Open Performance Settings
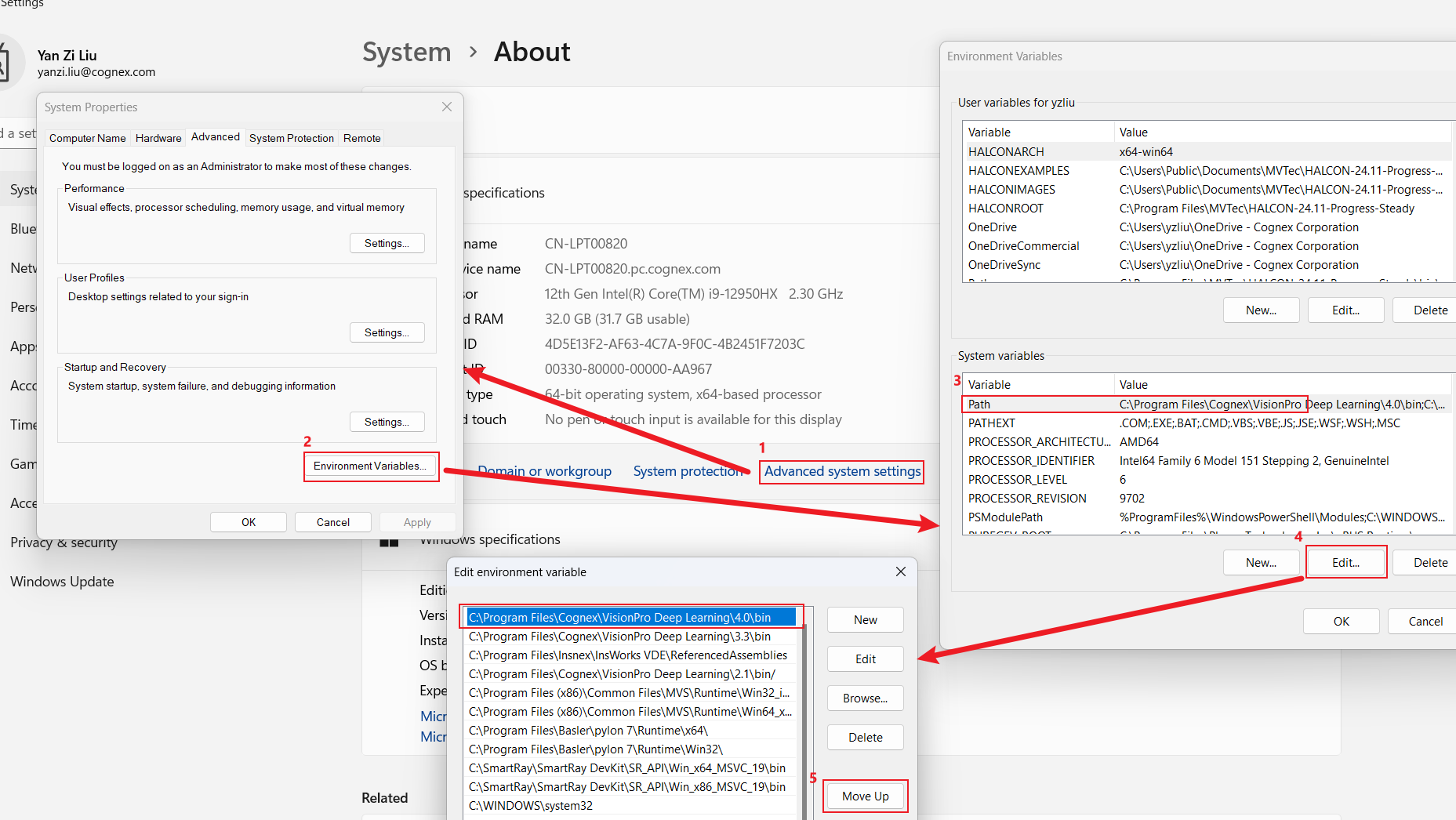This screenshot has height=820, width=1456. coord(387,242)
